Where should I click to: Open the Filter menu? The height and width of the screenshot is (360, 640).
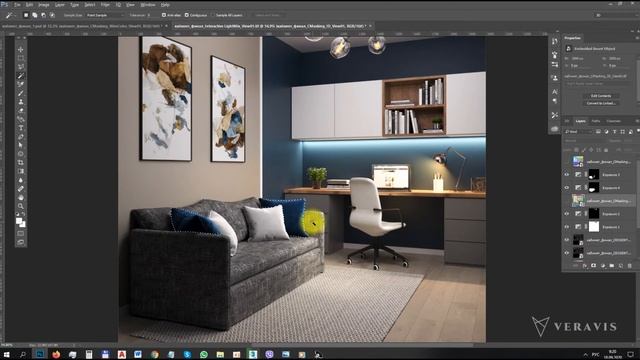105,4
